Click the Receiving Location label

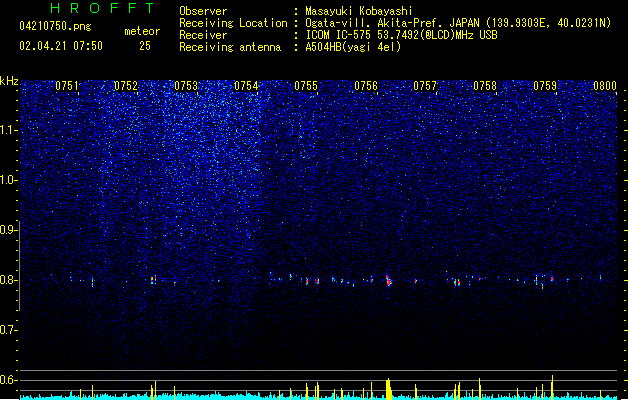tap(233, 23)
